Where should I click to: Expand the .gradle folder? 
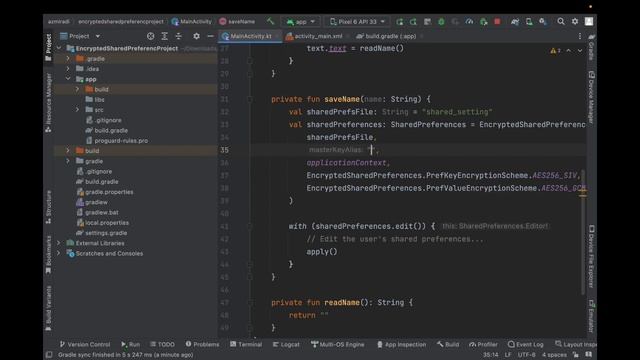tap(68, 58)
